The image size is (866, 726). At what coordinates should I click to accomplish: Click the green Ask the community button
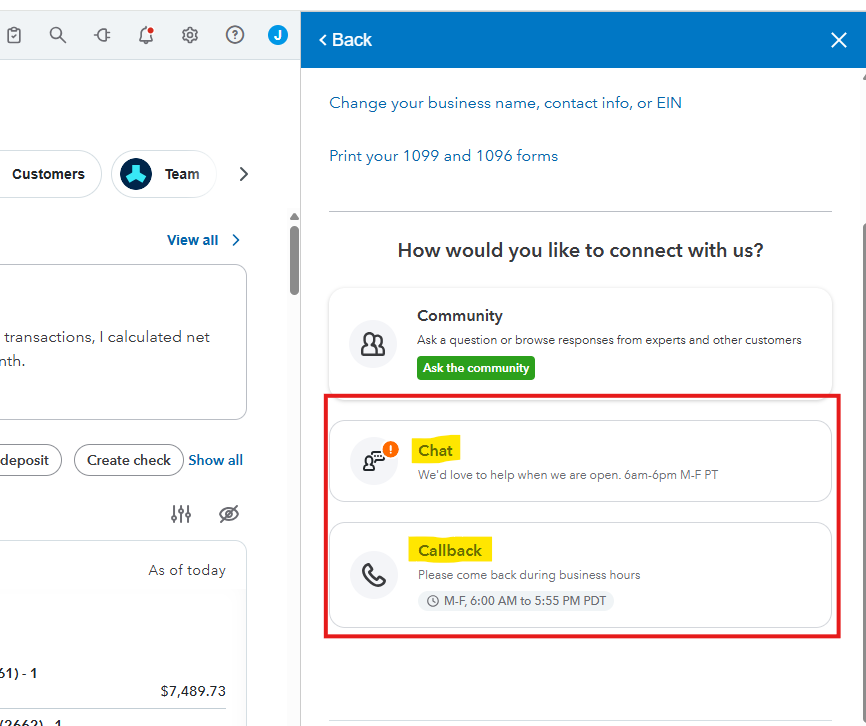pos(476,368)
